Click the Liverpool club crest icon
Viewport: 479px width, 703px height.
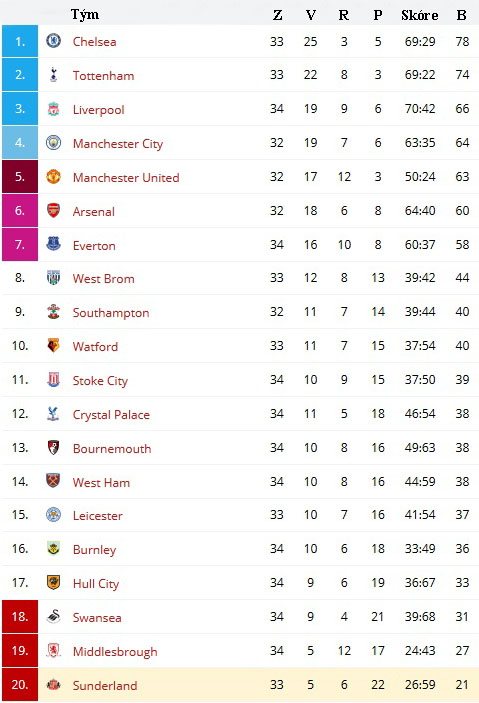(53, 108)
